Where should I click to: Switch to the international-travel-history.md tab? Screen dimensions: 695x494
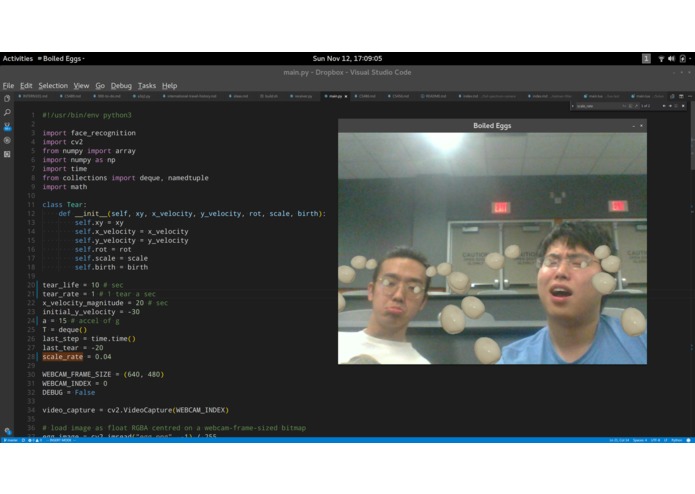click(189, 96)
